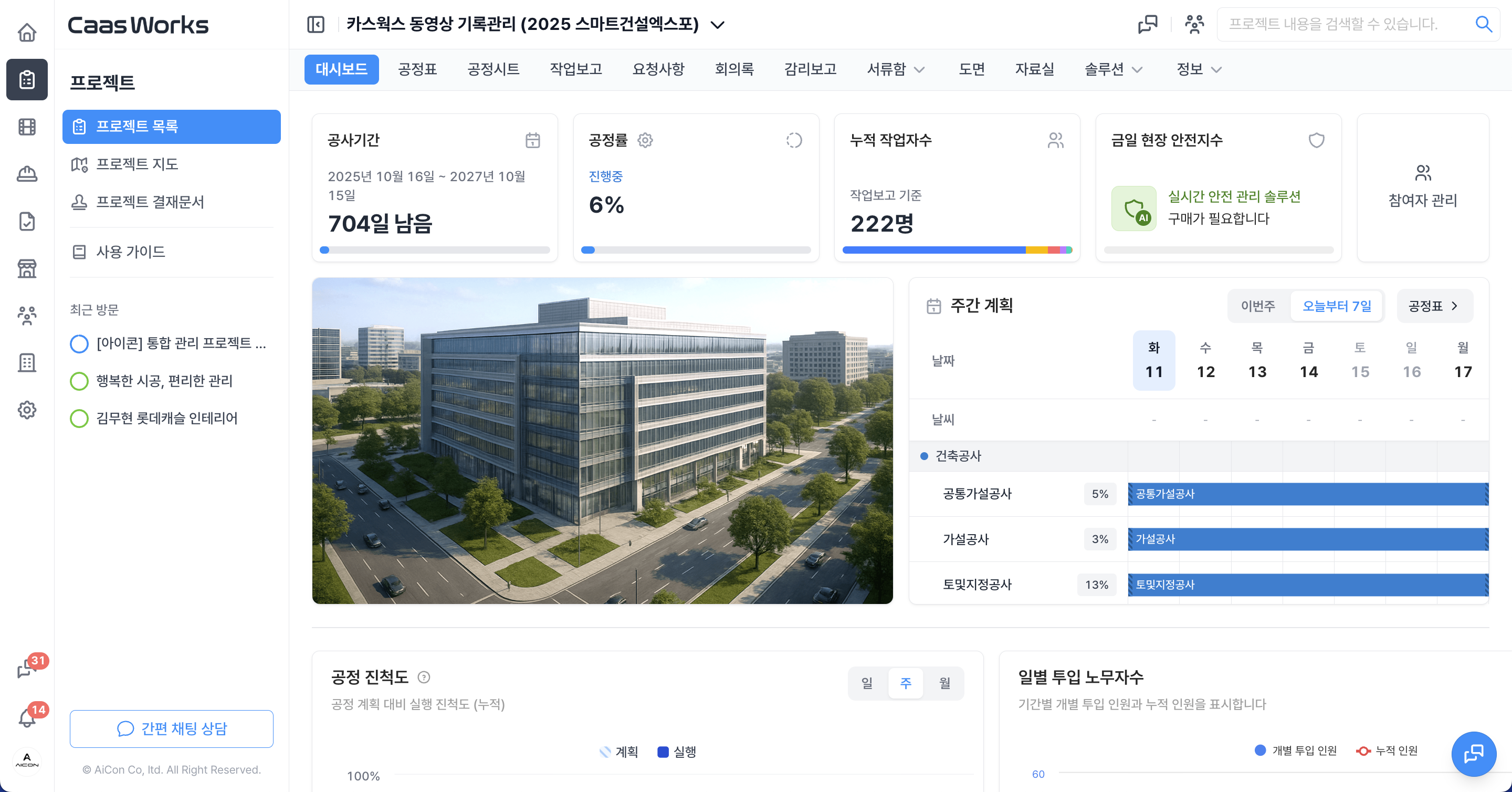Collapse the side panel with toggle icon
This screenshot has width=1512, height=792.
[x=316, y=25]
